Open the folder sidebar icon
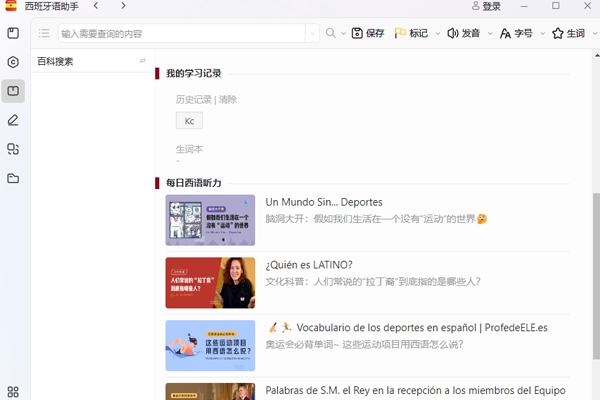Image resolution: width=600 pixels, height=400 pixels. 13,178
